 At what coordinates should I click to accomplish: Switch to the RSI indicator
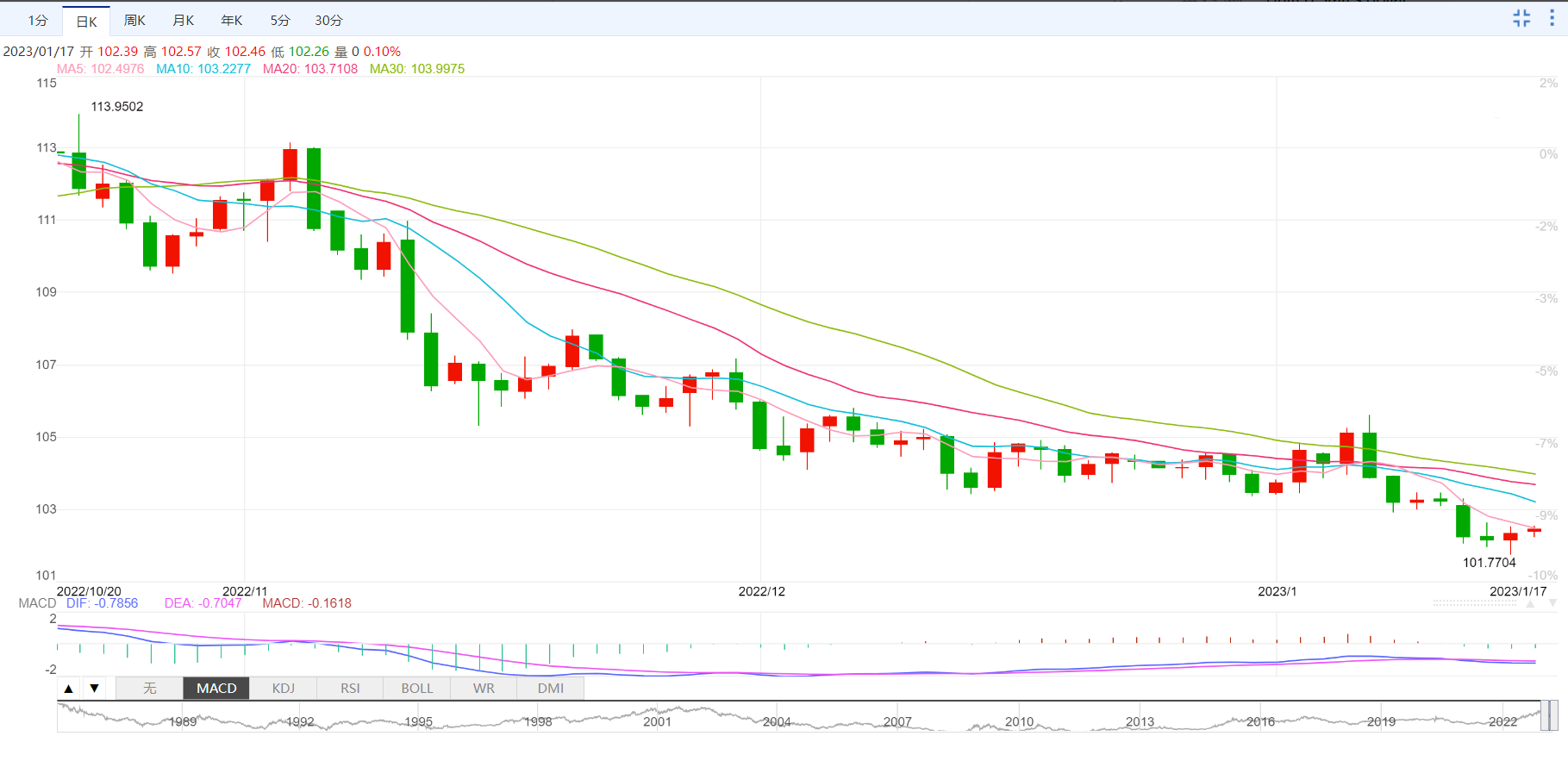350,689
